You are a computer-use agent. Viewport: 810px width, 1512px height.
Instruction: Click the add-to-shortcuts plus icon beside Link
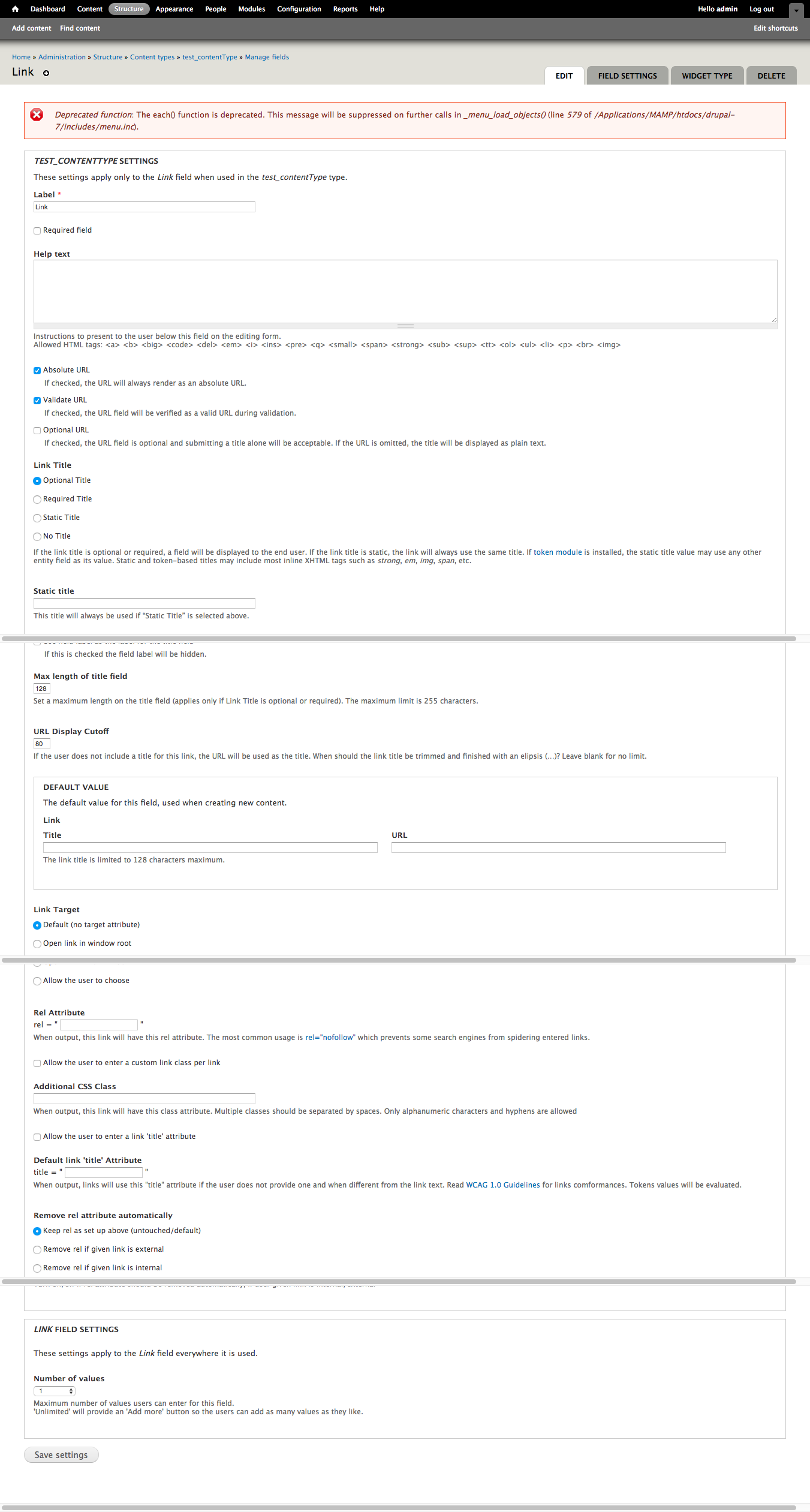(46, 73)
